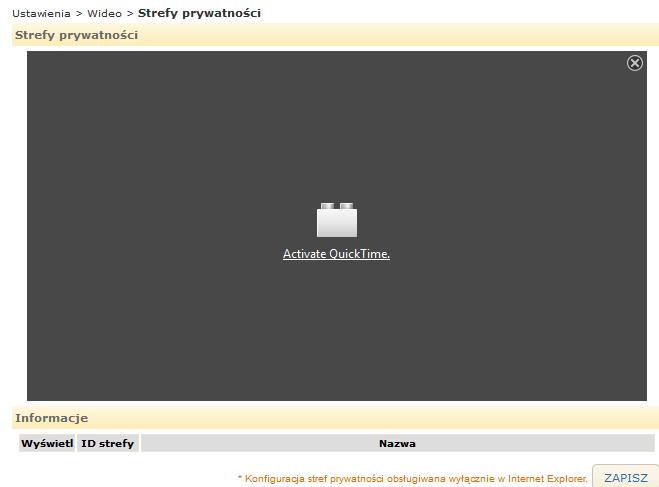Click the Wyświetl column header
The image size is (659, 487).
tap(47, 443)
